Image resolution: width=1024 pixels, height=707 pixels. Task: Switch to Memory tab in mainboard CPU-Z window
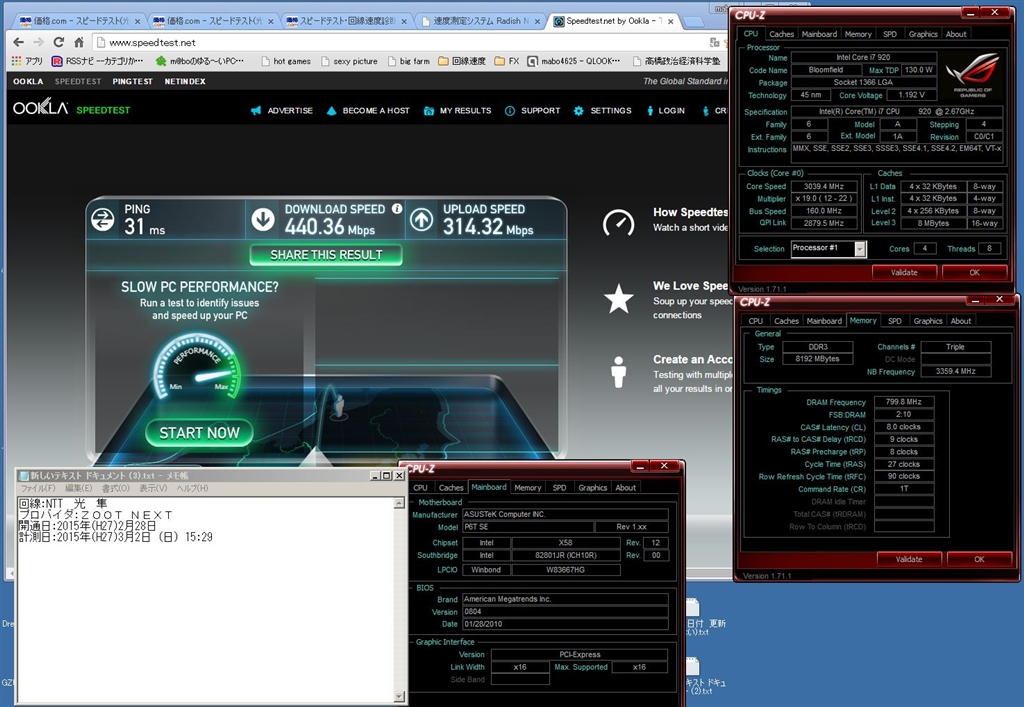(527, 488)
